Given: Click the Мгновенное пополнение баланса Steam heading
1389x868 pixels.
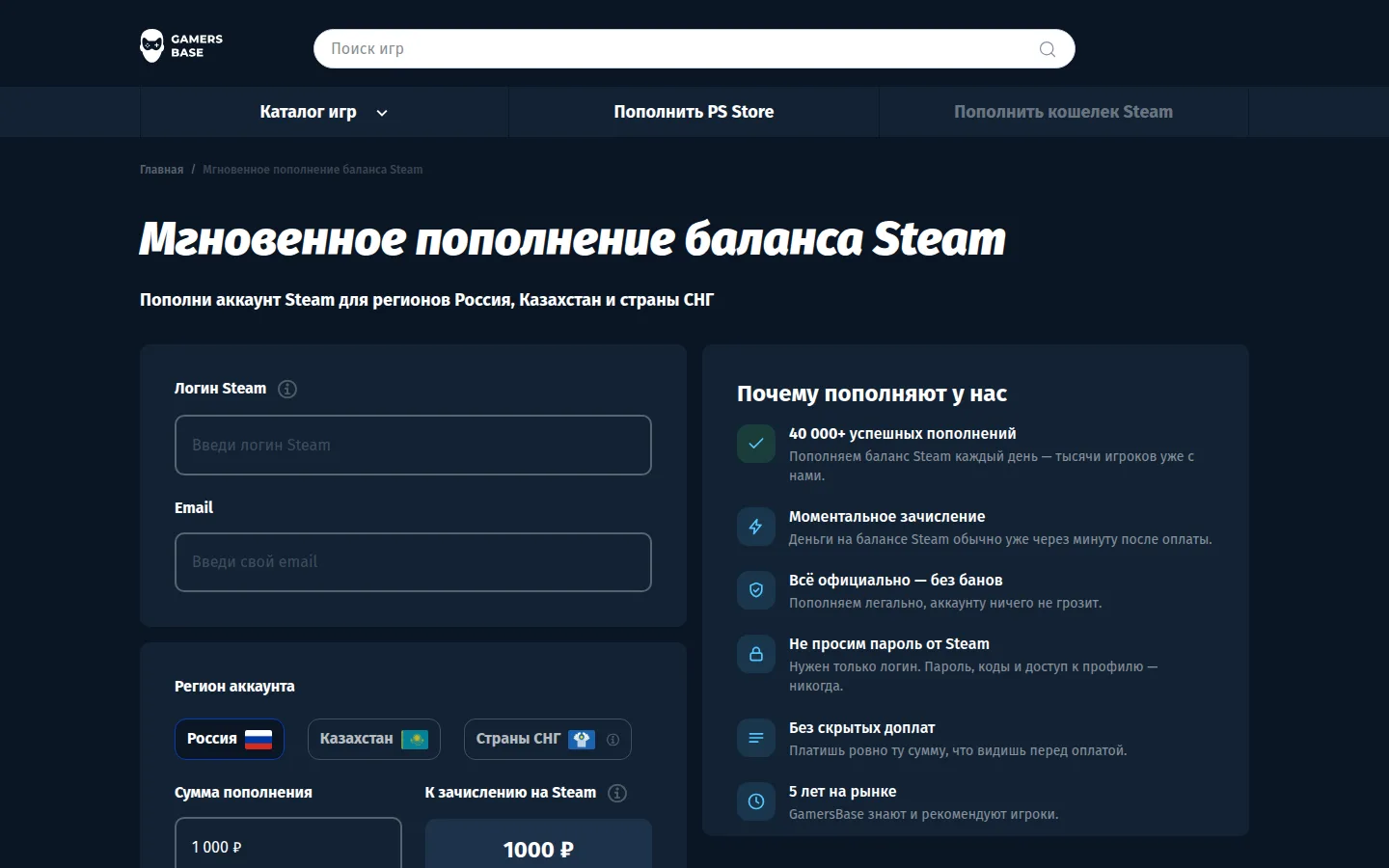Looking at the screenshot, I should [x=573, y=239].
